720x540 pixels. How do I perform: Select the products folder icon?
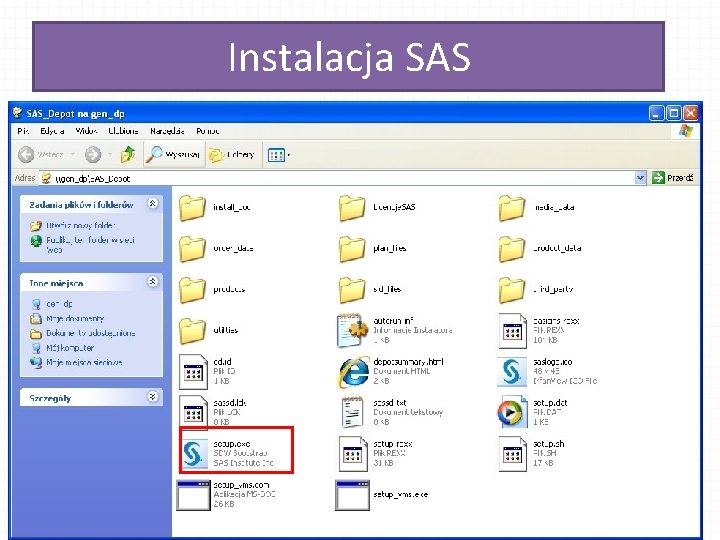[192, 289]
